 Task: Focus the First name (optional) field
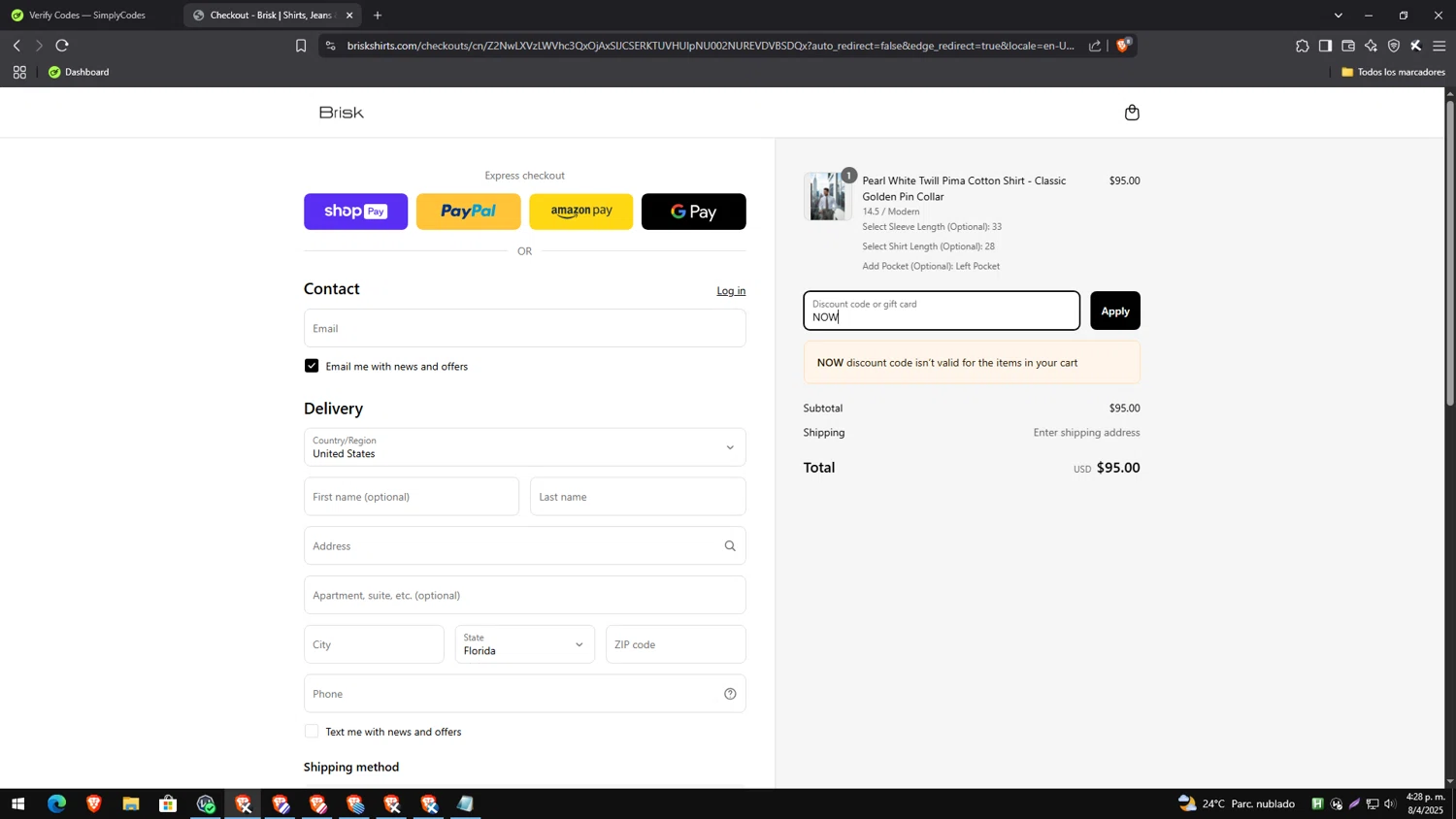point(412,497)
